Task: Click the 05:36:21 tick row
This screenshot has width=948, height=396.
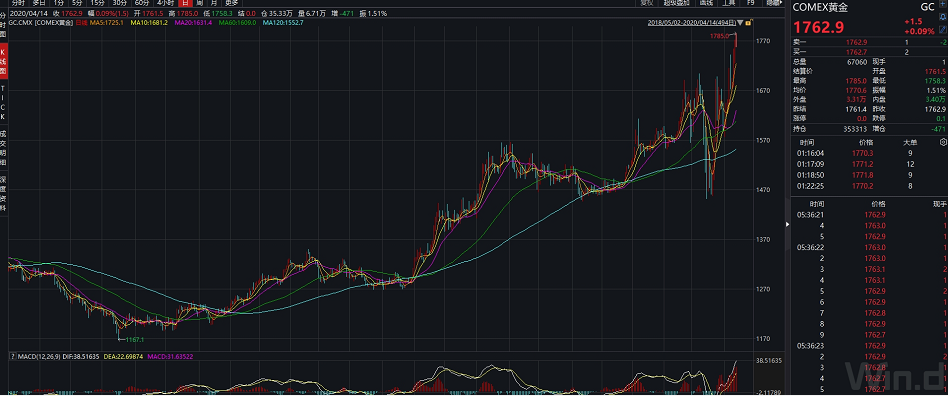Action: 869,215
